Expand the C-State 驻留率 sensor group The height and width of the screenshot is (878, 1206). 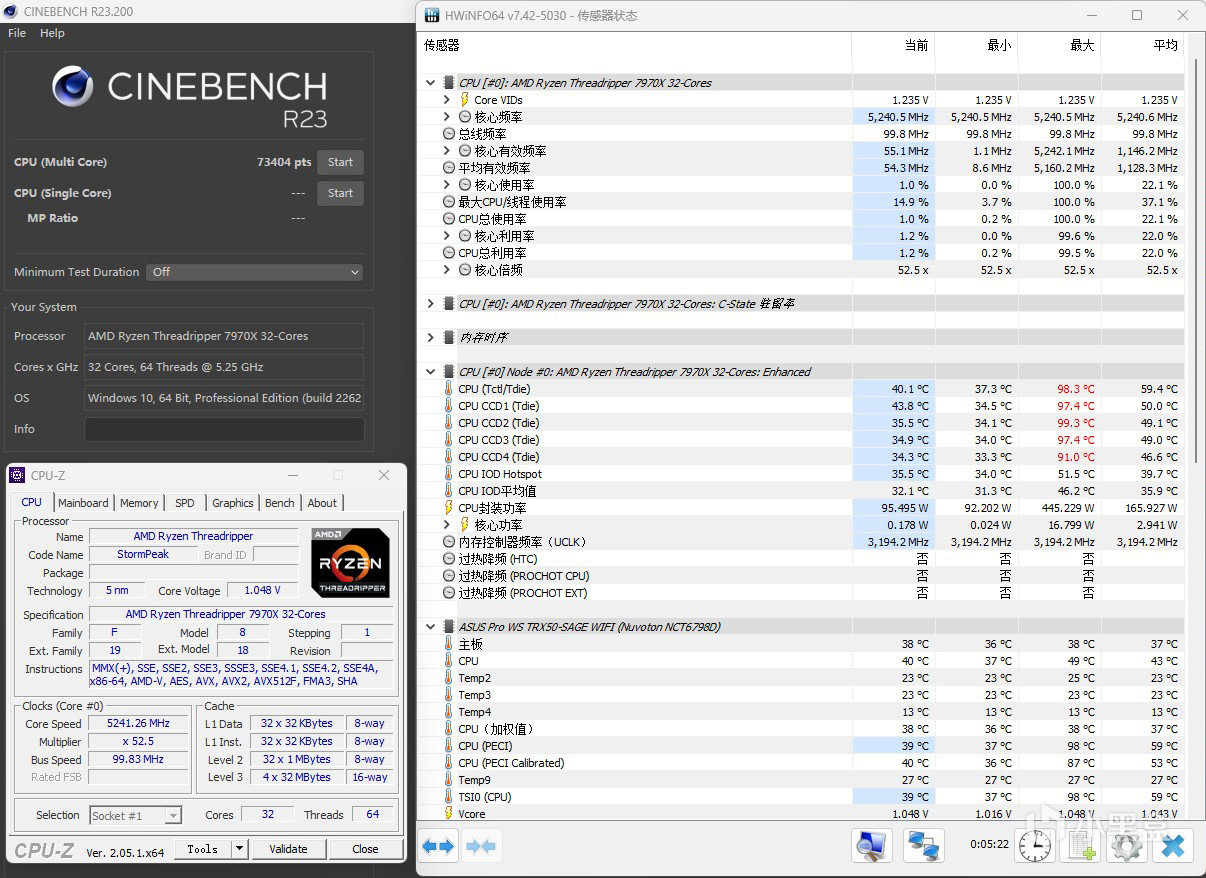[431, 303]
